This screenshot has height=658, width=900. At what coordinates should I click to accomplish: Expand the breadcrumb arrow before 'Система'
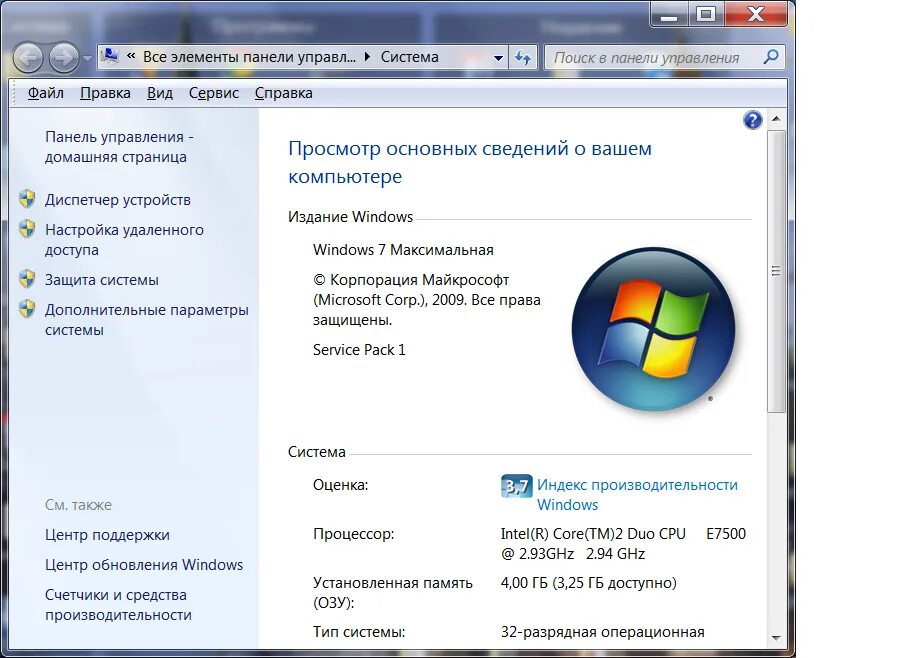(x=367, y=57)
